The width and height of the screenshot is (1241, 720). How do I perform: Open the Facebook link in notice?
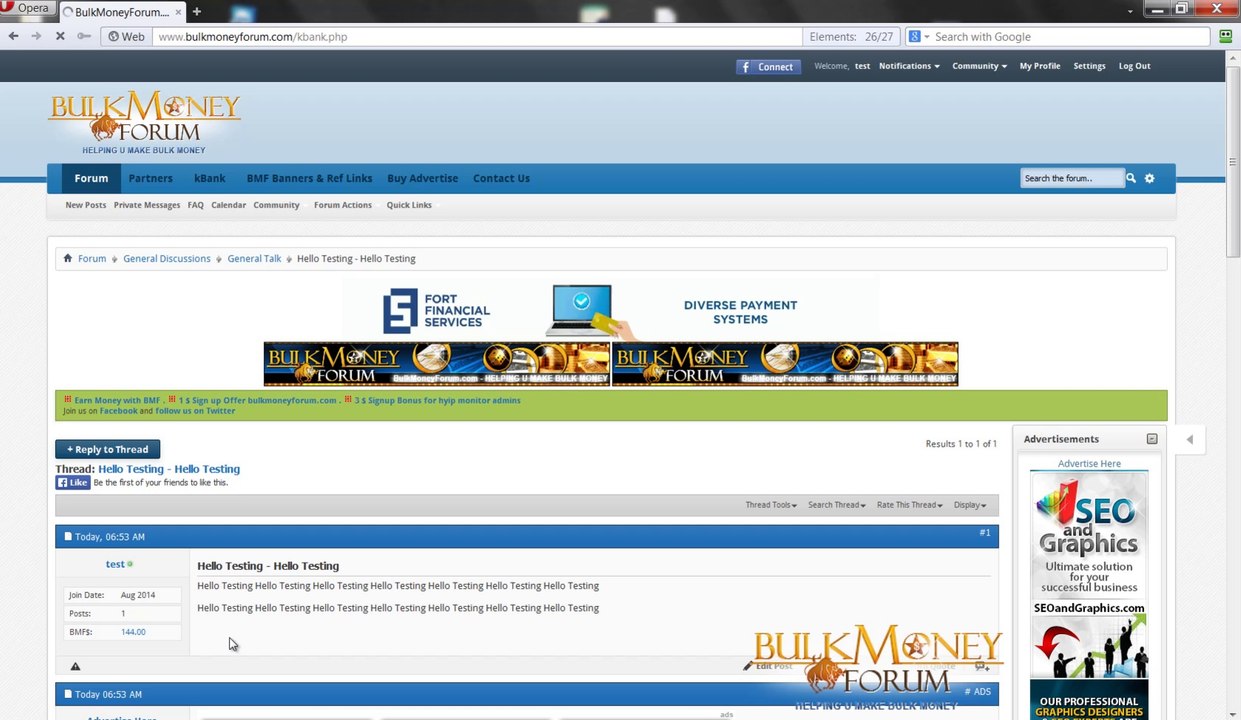118,411
